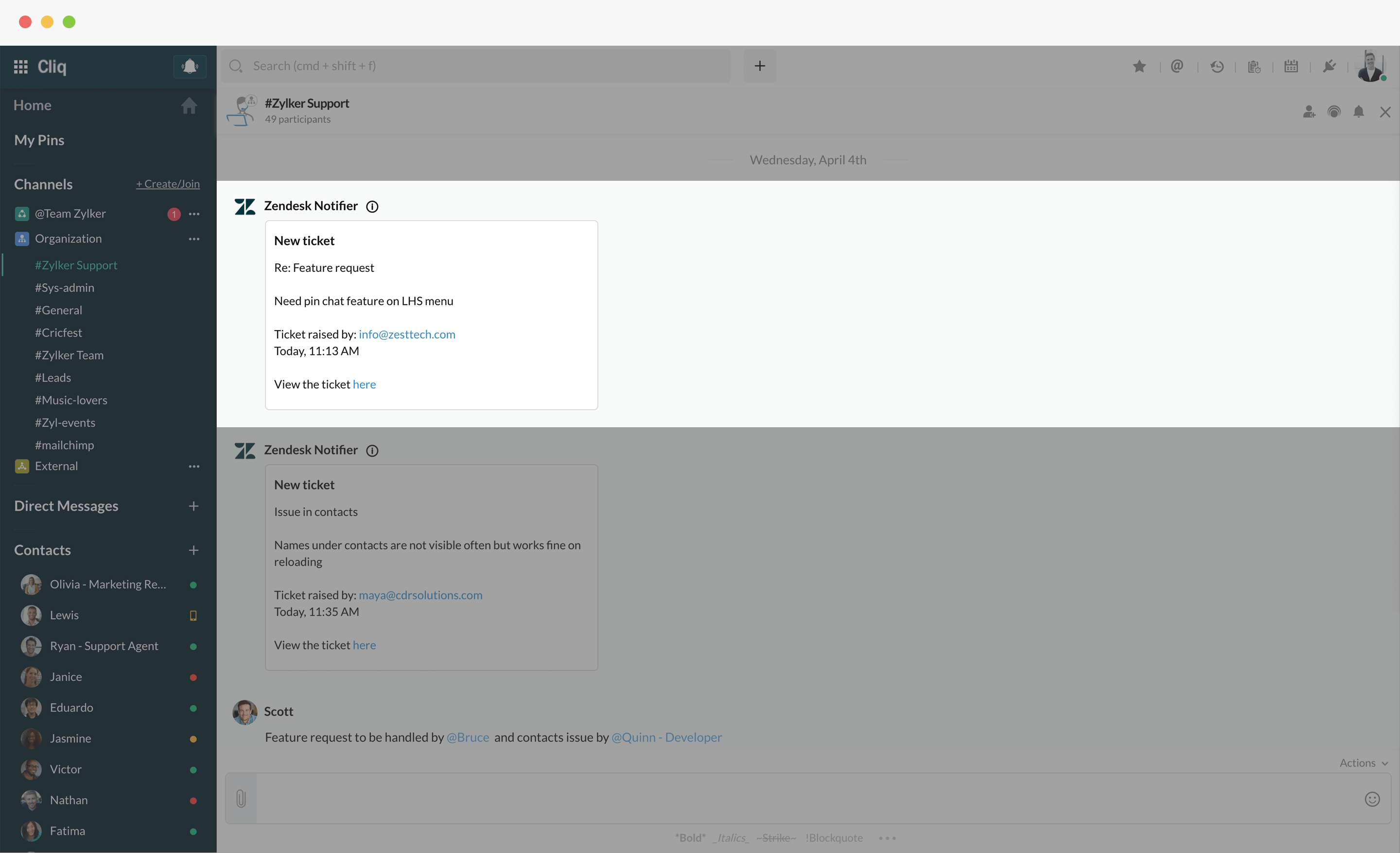Go to Home in sidebar
This screenshot has width=1400, height=853.
click(x=33, y=105)
